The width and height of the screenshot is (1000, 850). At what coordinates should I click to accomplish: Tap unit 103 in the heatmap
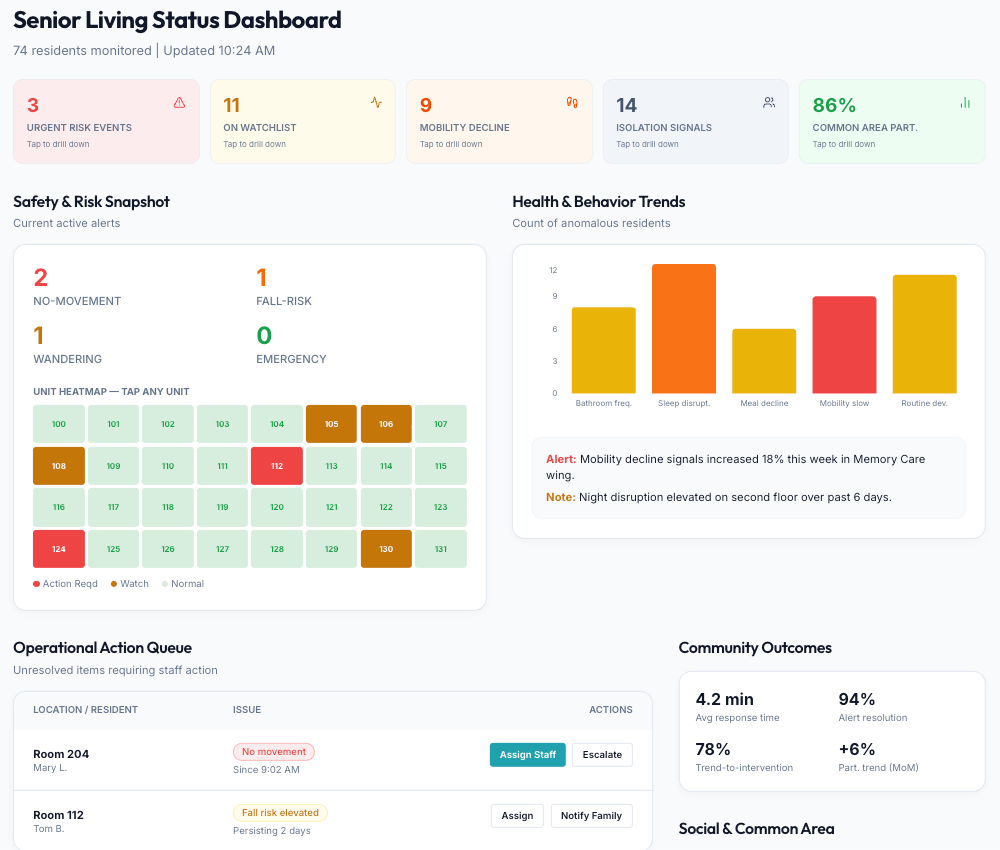tap(223, 424)
